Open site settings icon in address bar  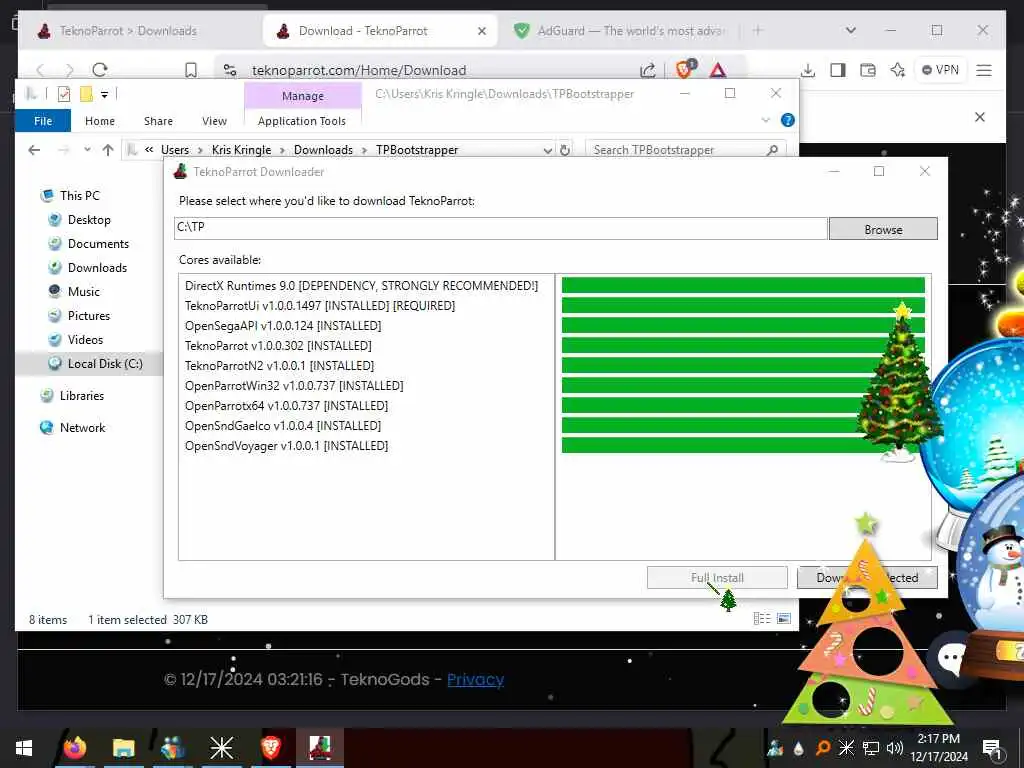tap(230, 70)
